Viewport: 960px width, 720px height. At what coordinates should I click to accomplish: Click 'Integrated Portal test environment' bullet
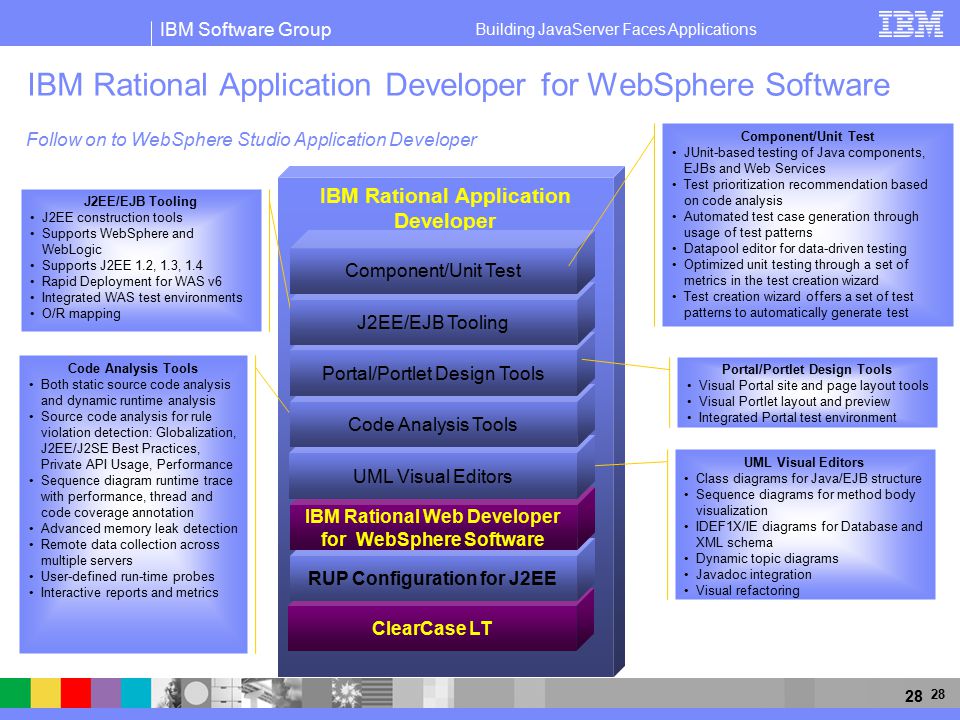tap(797, 418)
